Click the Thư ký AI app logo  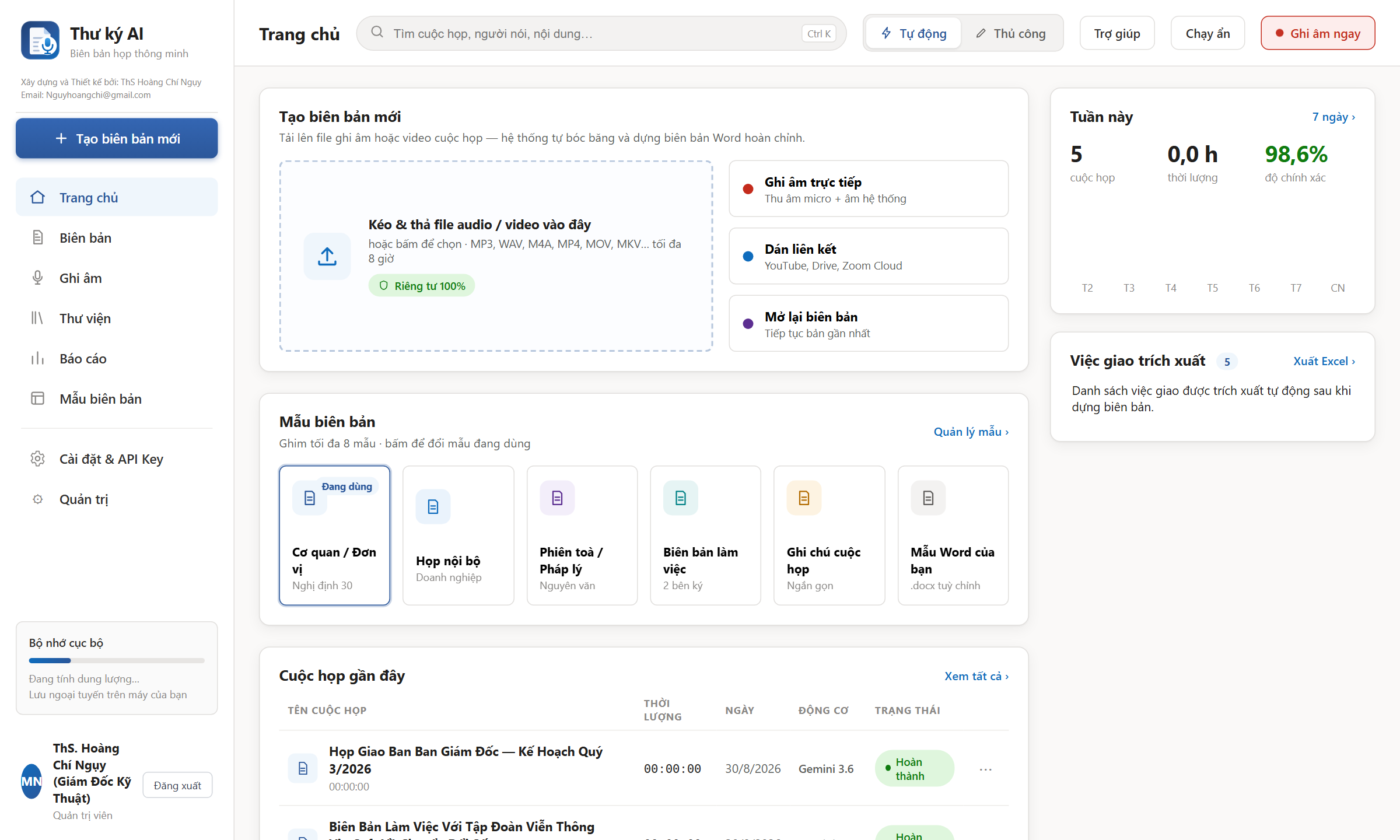click(40, 40)
